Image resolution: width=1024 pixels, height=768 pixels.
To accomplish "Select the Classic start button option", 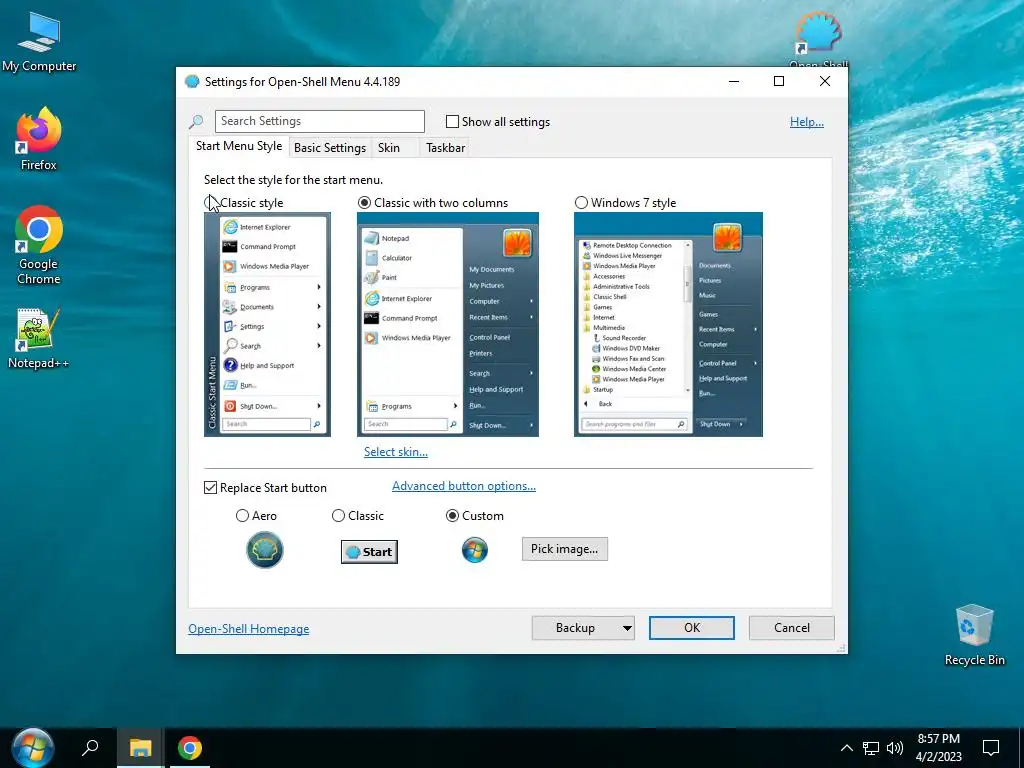I will [338, 516].
